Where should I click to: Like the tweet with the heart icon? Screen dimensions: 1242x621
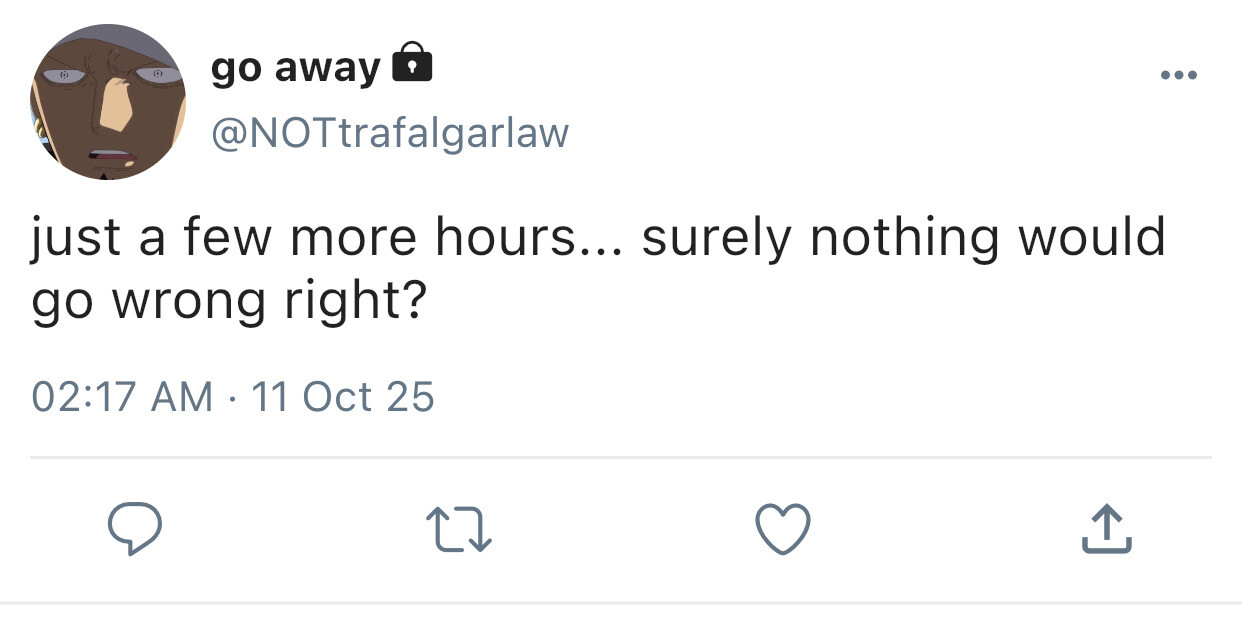tap(781, 529)
